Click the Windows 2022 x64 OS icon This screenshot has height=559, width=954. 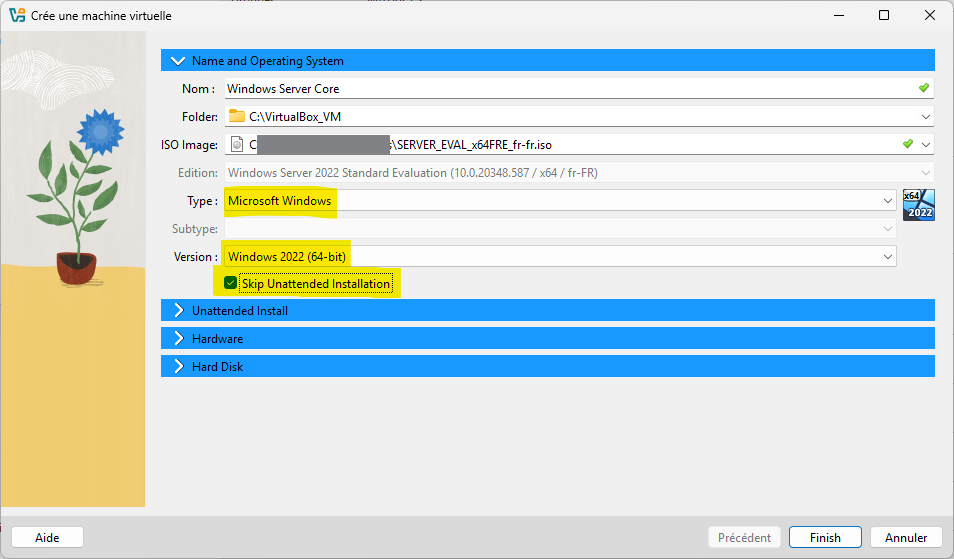pos(919,204)
